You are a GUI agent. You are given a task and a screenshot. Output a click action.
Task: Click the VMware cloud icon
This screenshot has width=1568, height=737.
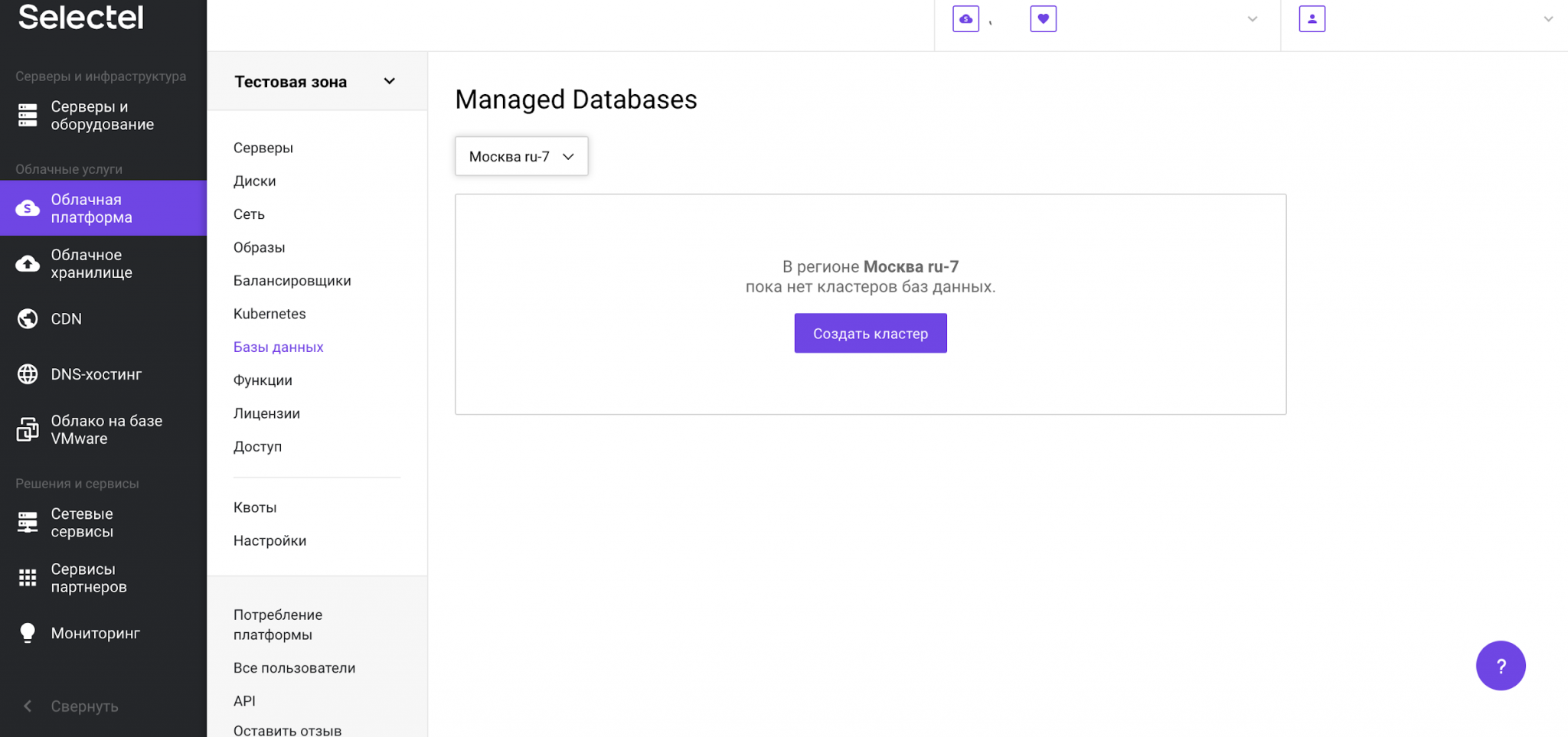(x=28, y=429)
